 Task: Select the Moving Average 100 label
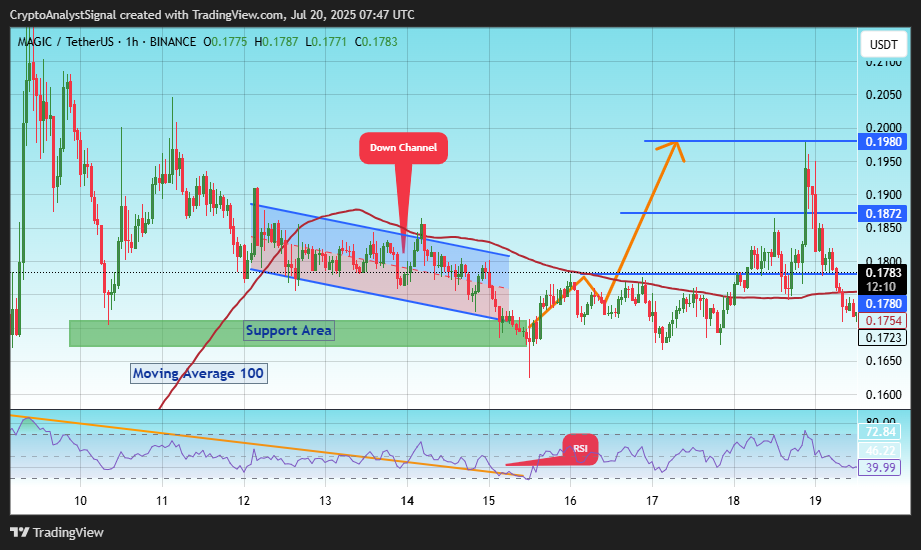pyautogui.click(x=199, y=373)
